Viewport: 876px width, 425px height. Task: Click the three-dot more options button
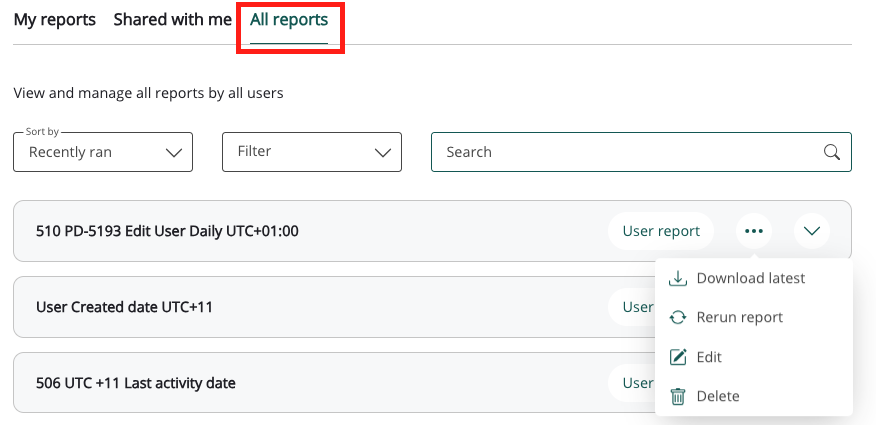point(754,231)
